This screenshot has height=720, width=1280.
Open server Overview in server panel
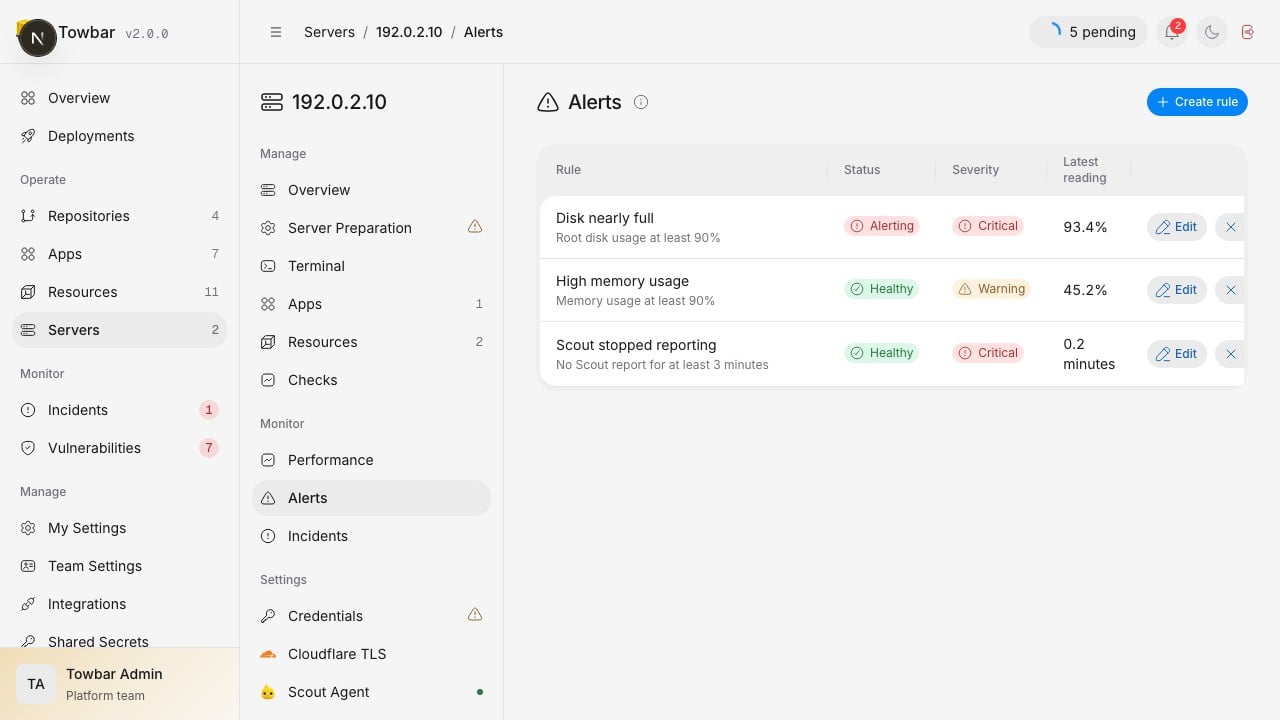click(x=371, y=190)
